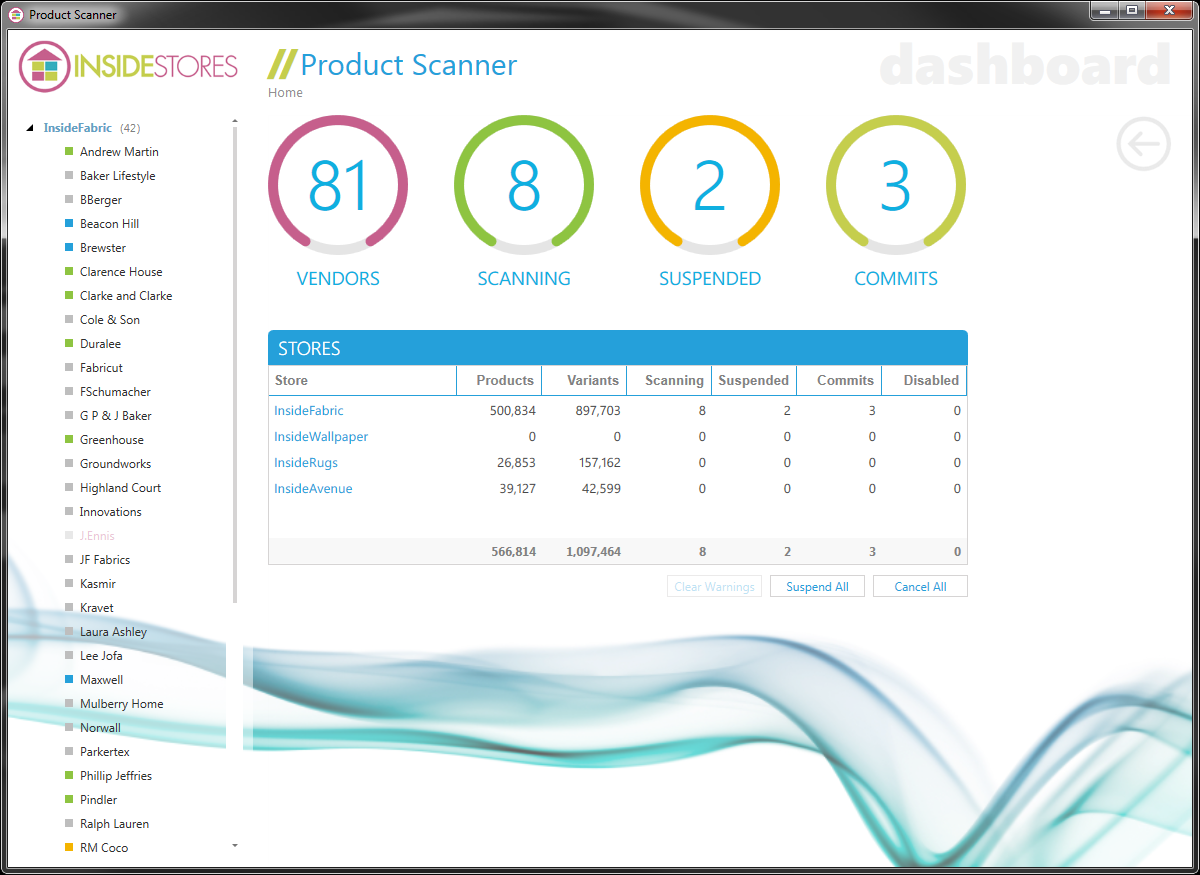Select the dimmed J.Ennis vendor
The width and height of the screenshot is (1200, 875).
(97, 536)
